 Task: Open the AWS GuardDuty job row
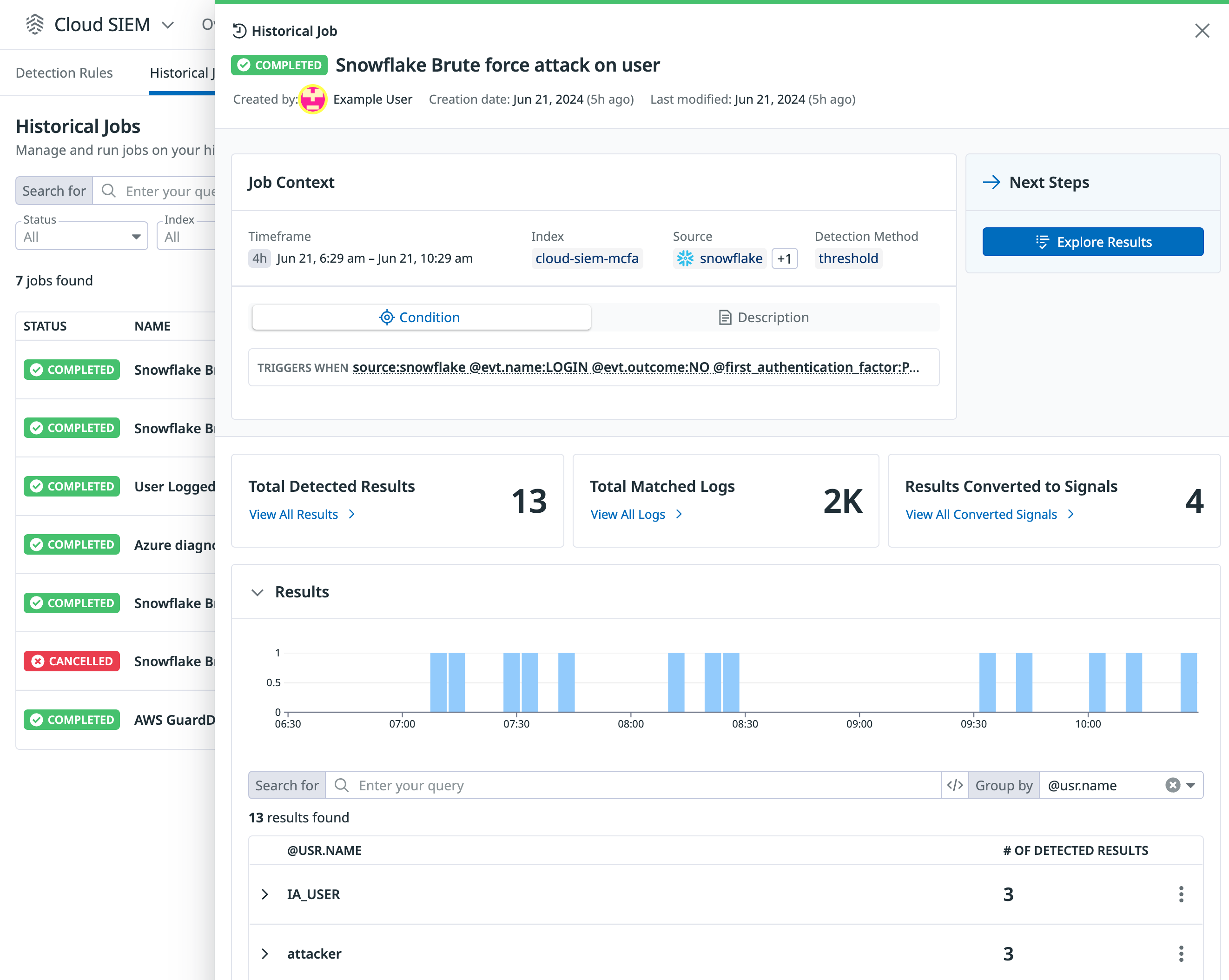coord(116,720)
